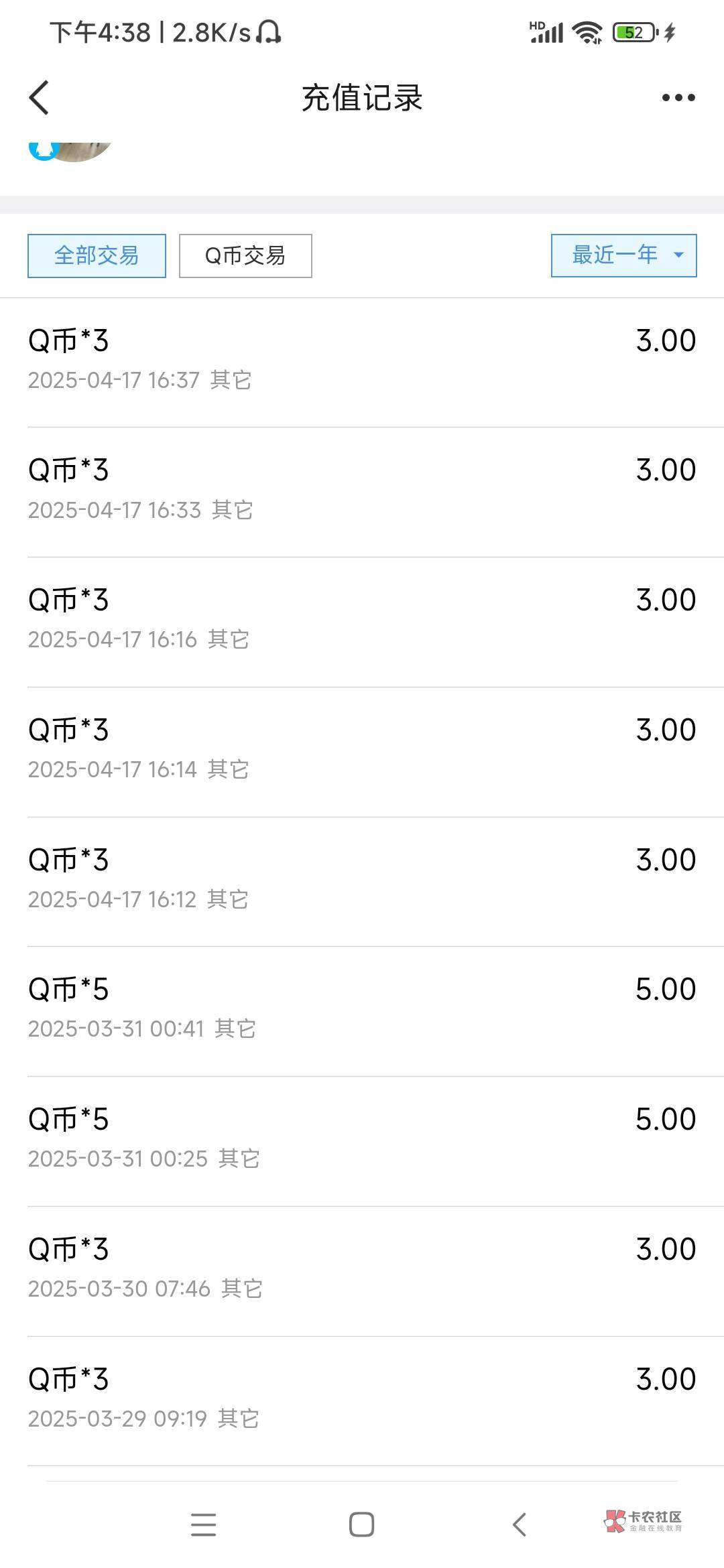724x1568 pixels.
Task: Tap the 卡农社区 watermark logo
Action: coord(643,1520)
